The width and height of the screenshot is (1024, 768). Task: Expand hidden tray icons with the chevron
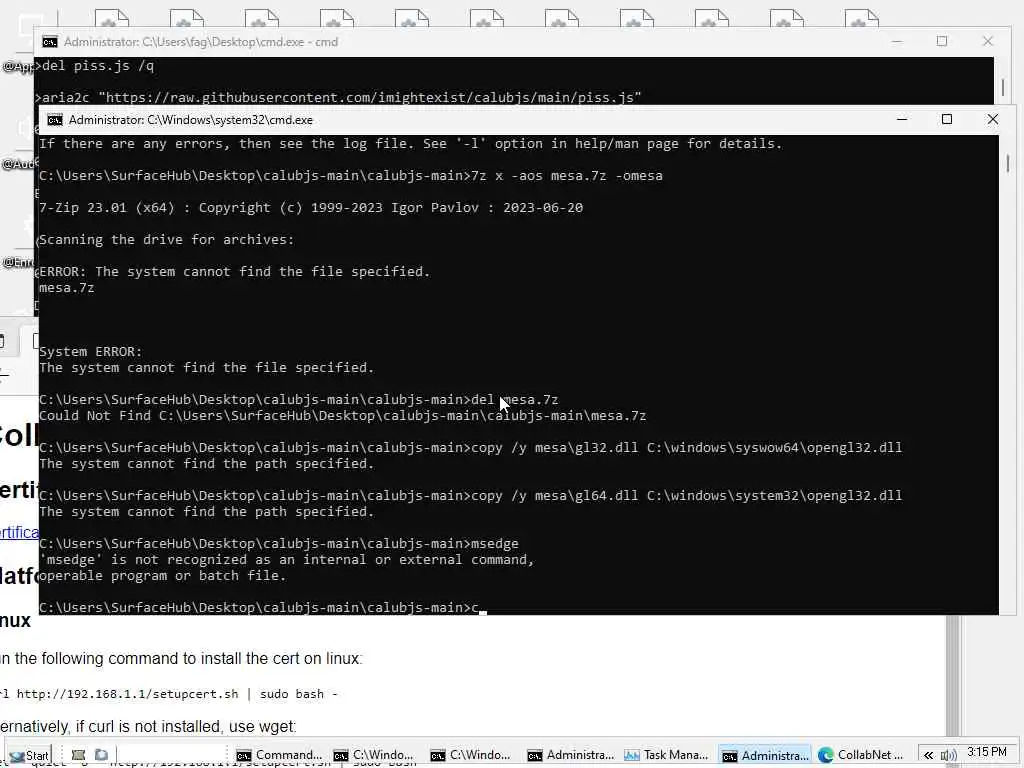928,755
